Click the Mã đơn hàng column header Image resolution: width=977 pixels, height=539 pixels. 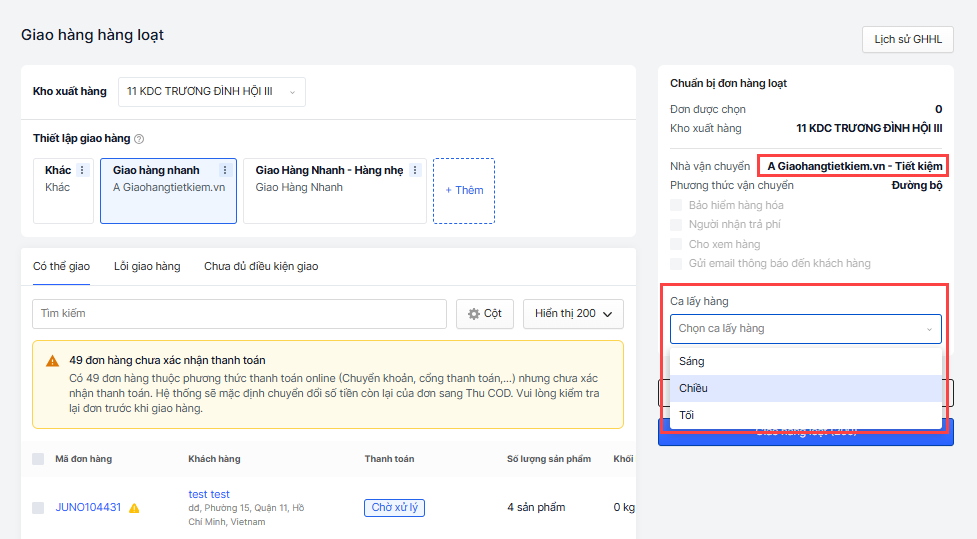[83, 459]
